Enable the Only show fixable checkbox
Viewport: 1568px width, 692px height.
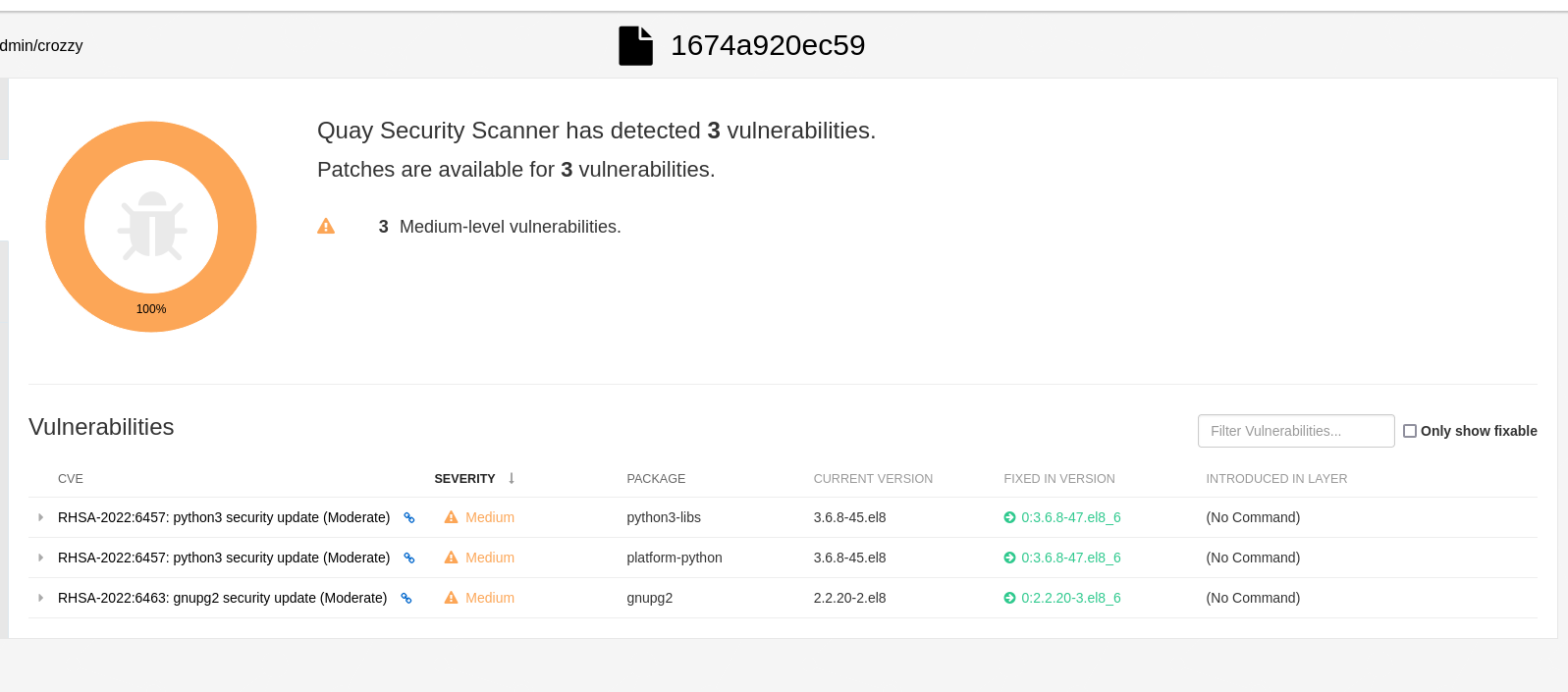1410,431
